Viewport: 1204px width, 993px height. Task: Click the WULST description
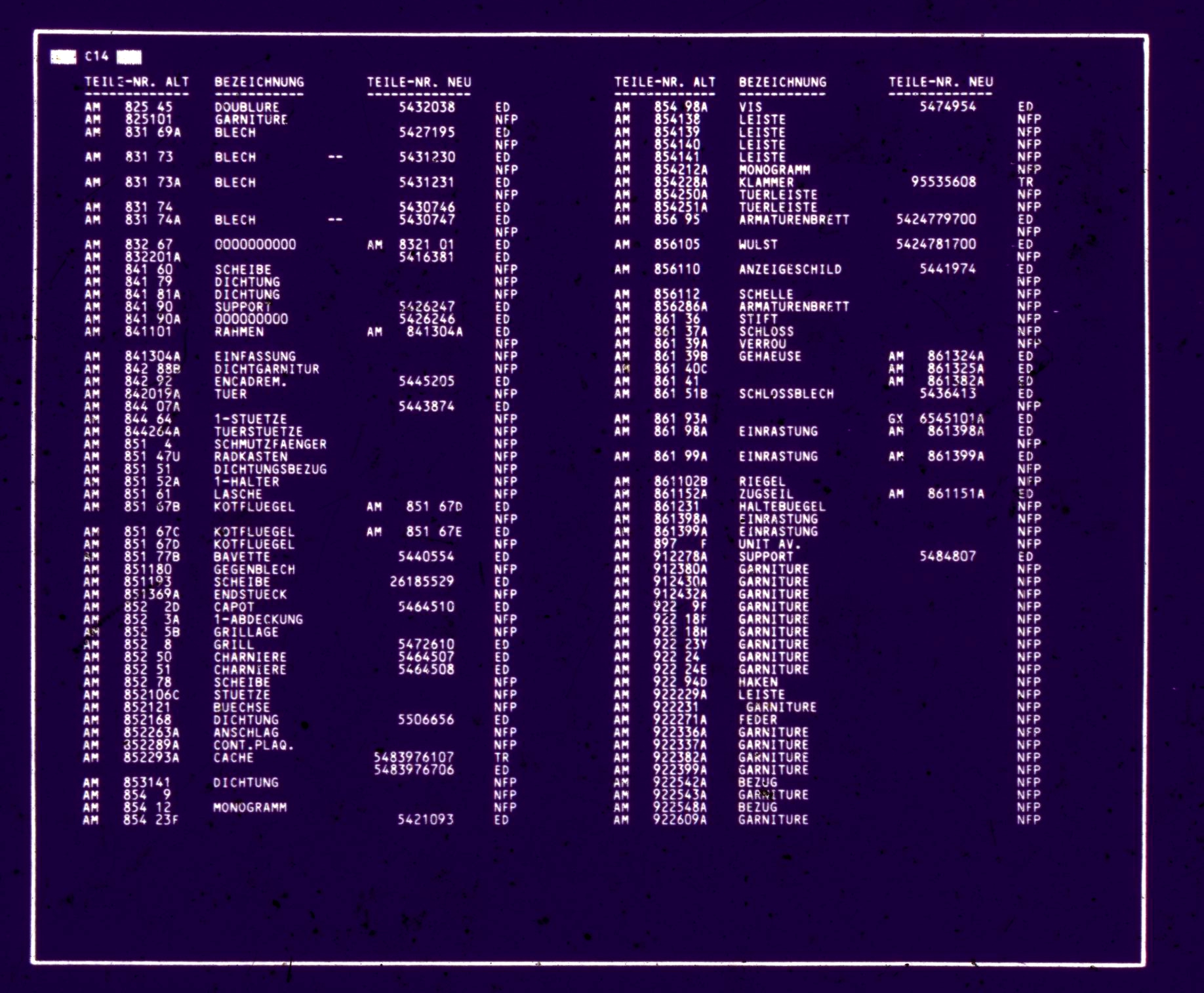(758, 245)
